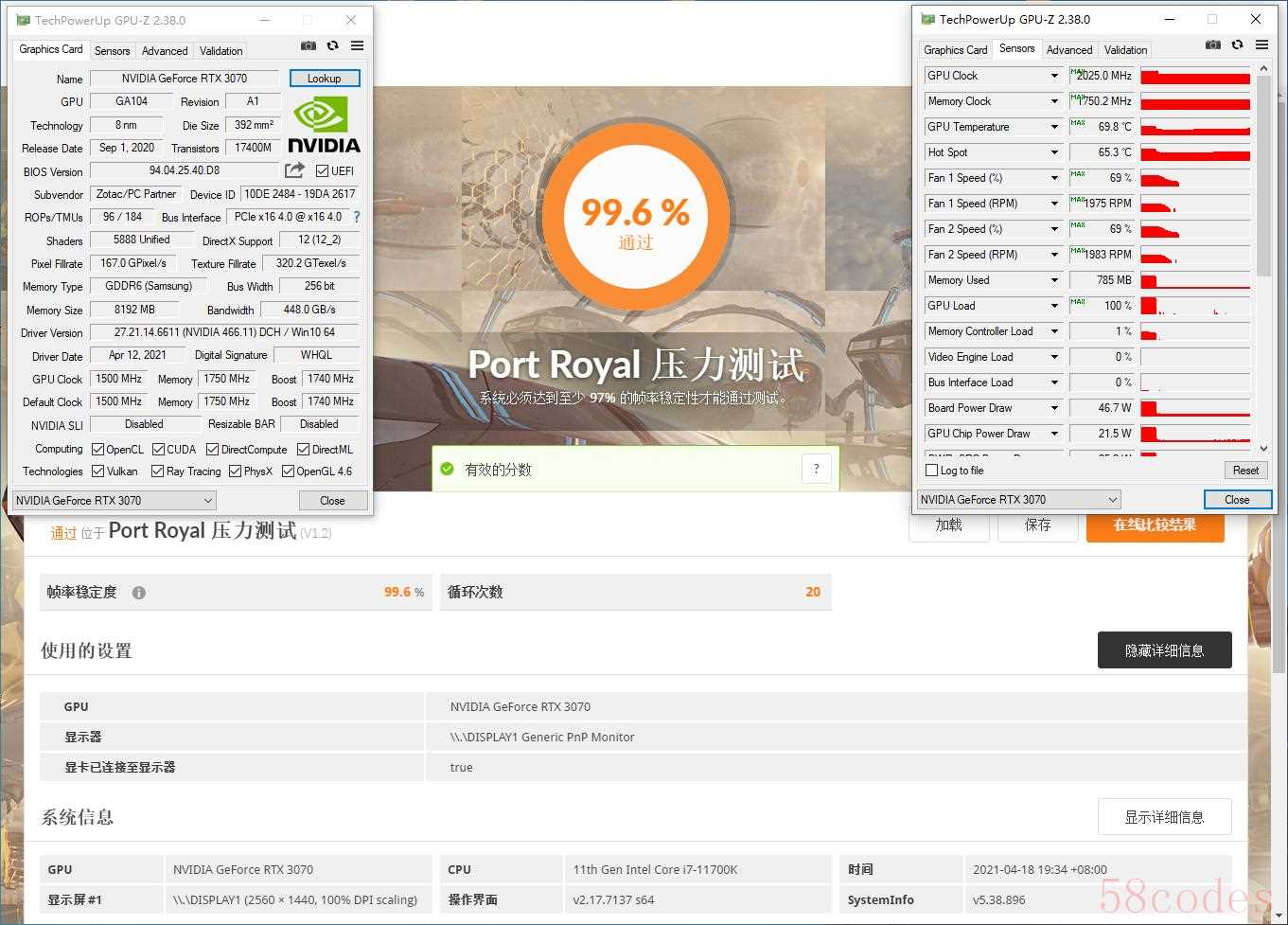Click the Lookup button

click(324, 79)
